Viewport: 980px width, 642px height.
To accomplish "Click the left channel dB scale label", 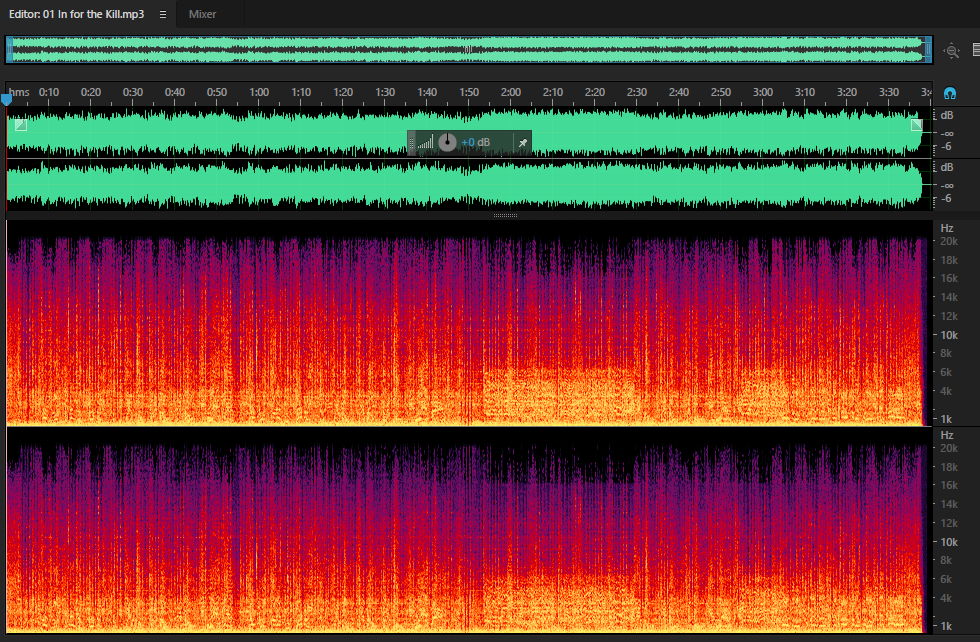I will point(947,115).
